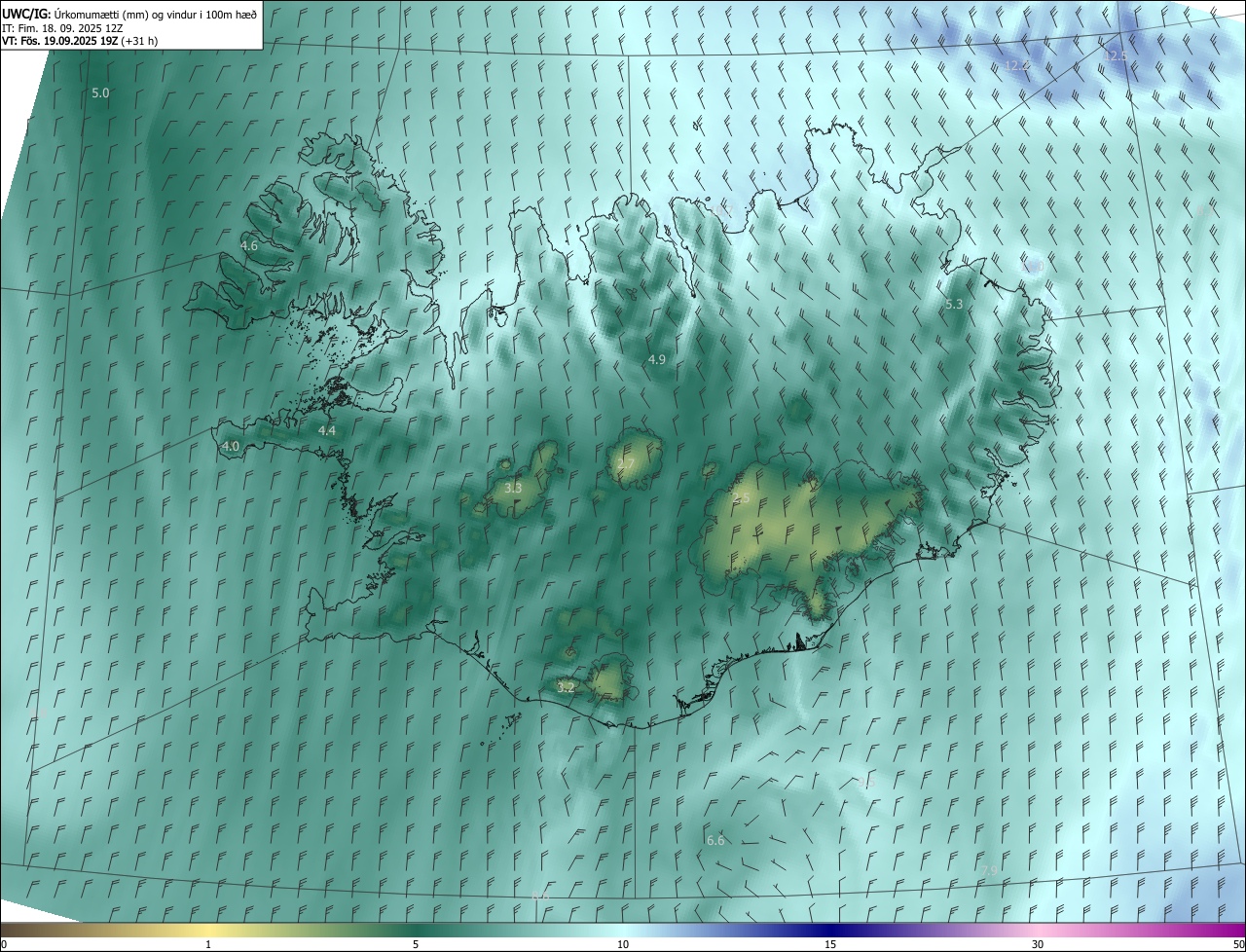This screenshot has width=1246, height=952.
Task: Click the '15' tick on the legend
Action: point(830,944)
